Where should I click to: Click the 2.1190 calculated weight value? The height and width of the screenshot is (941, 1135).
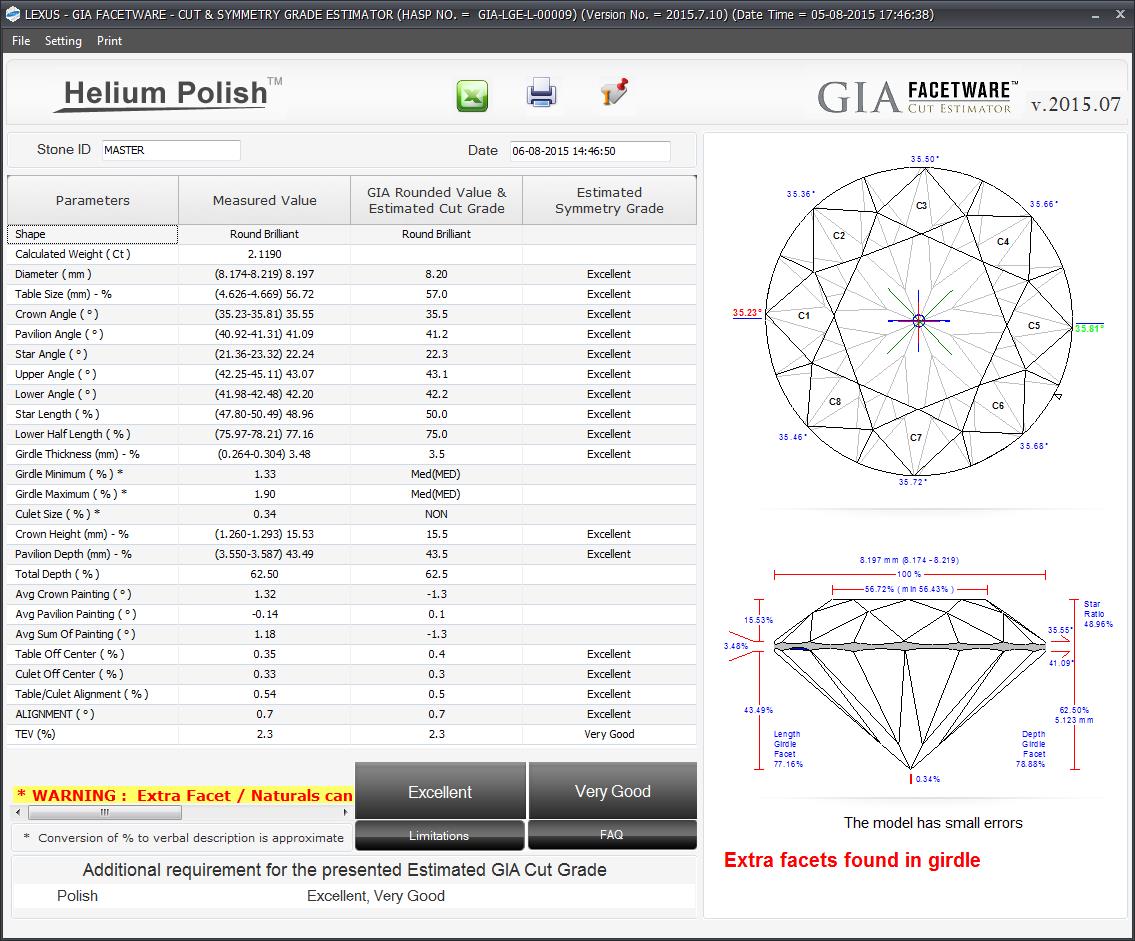264,254
